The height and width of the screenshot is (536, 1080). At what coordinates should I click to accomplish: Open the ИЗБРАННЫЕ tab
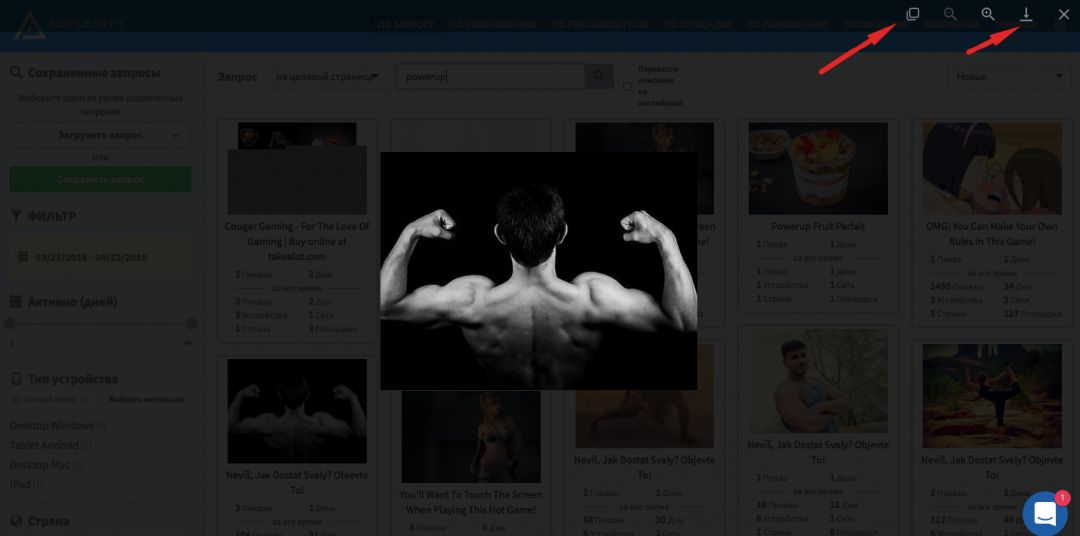point(951,25)
